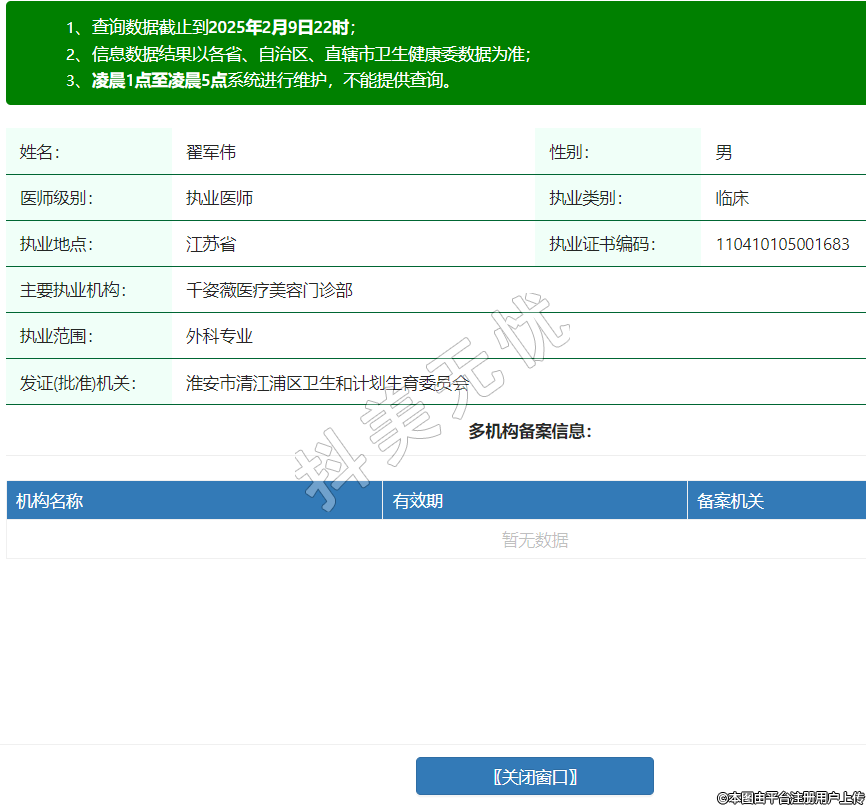
Task: Click the 千姿薇医疗美容门诊部 institution text
Action: (269, 290)
